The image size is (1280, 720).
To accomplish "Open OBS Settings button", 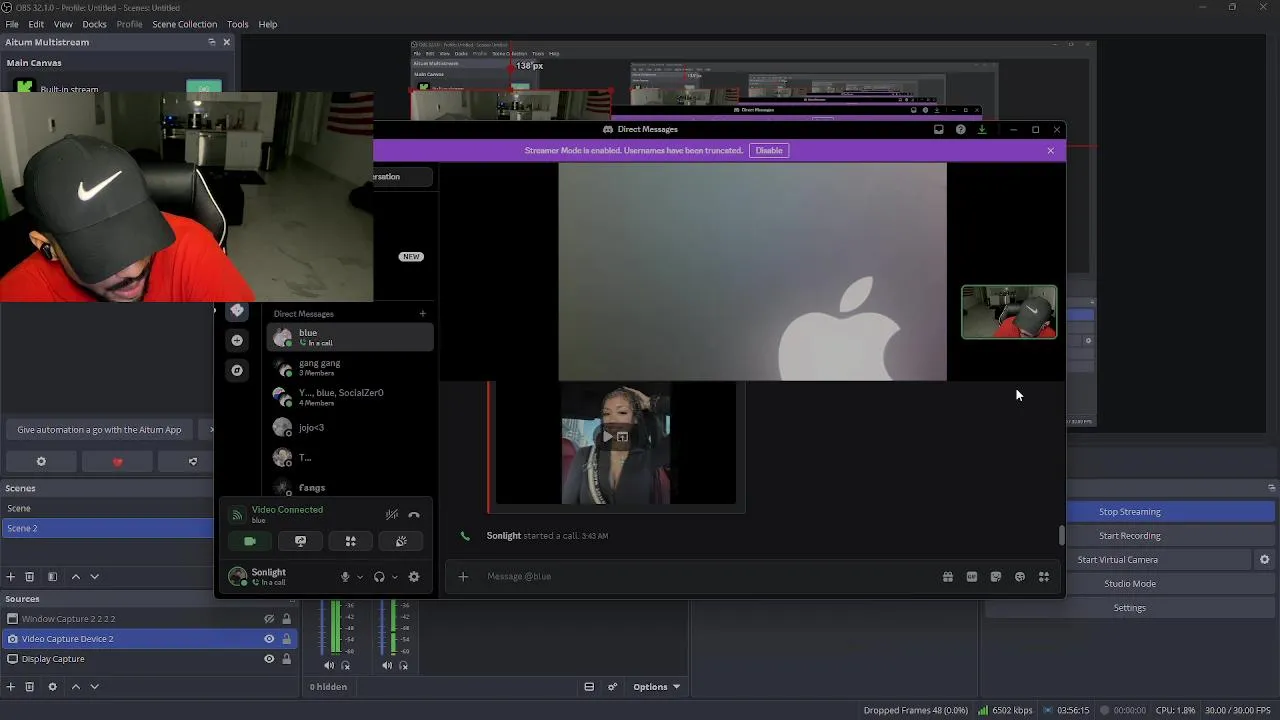I will coord(1130,608).
